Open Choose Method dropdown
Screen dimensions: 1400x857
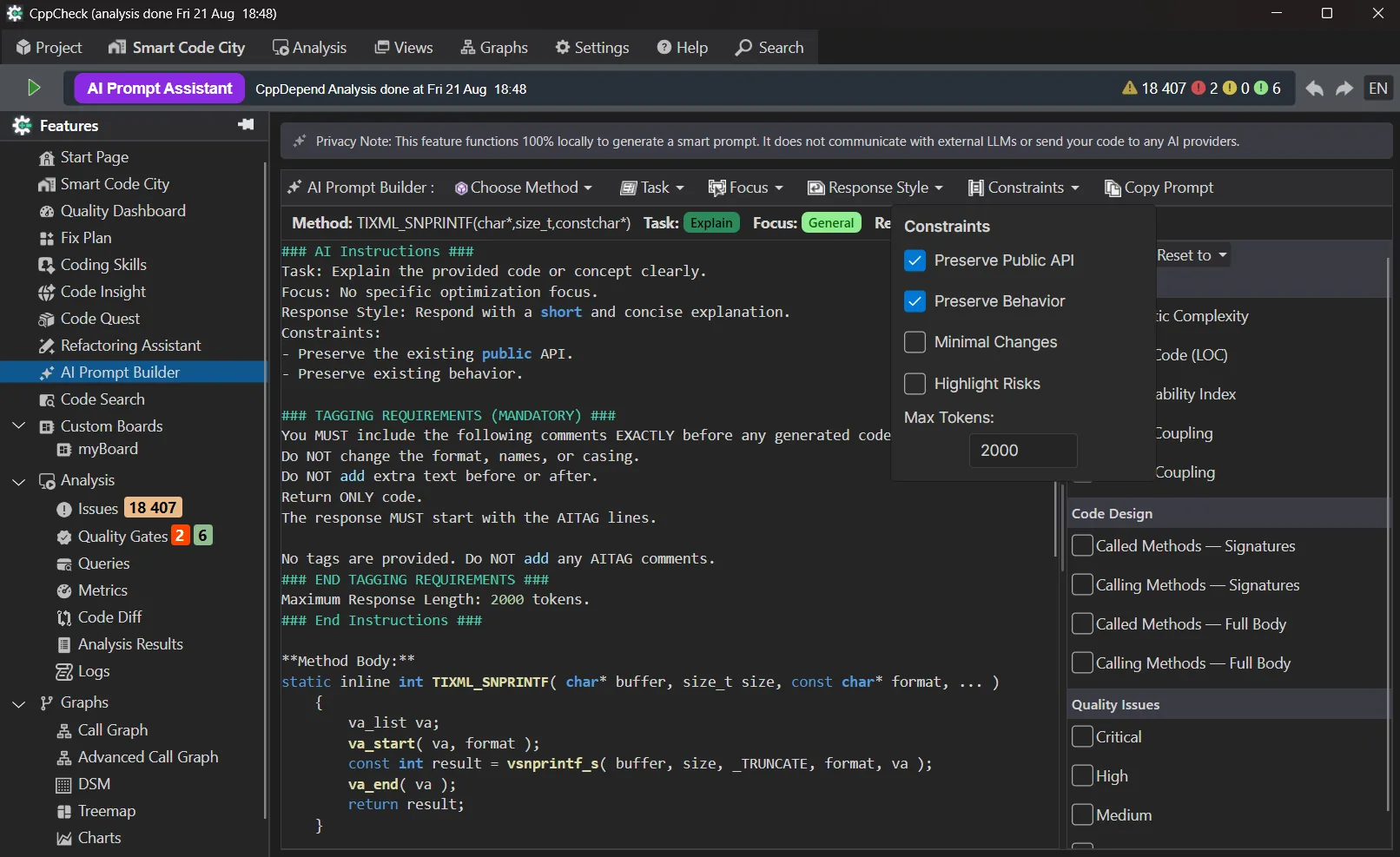pyautogui.click(x=524, y=188)
